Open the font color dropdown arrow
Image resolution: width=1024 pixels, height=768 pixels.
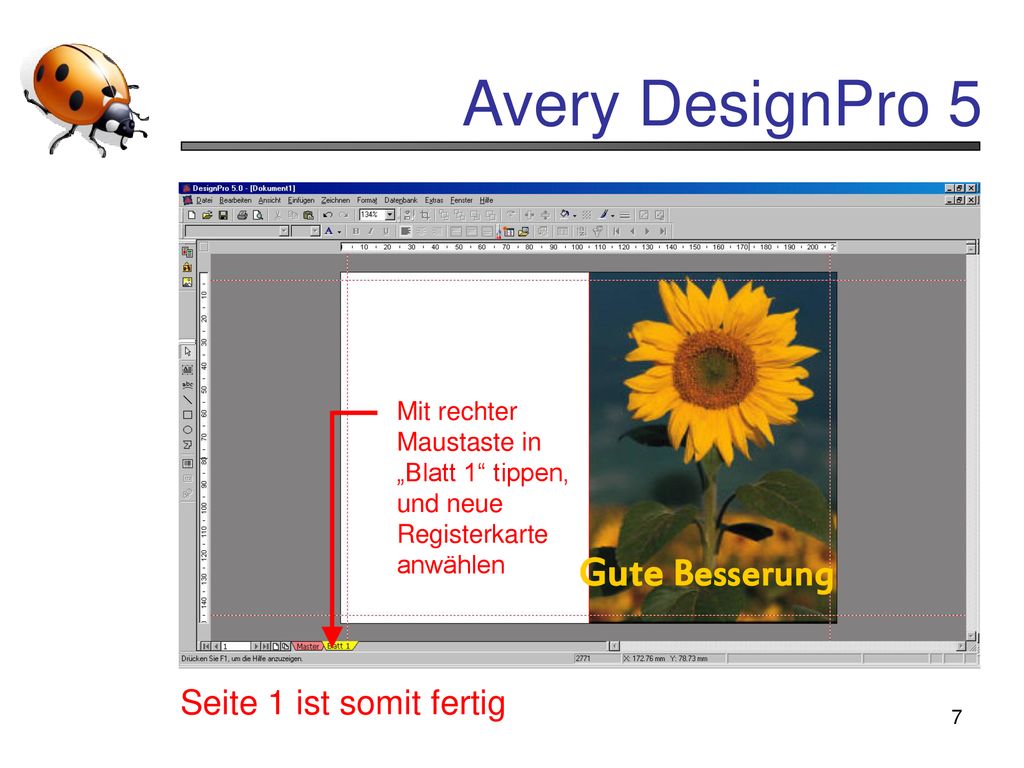(x=339, y=232)
